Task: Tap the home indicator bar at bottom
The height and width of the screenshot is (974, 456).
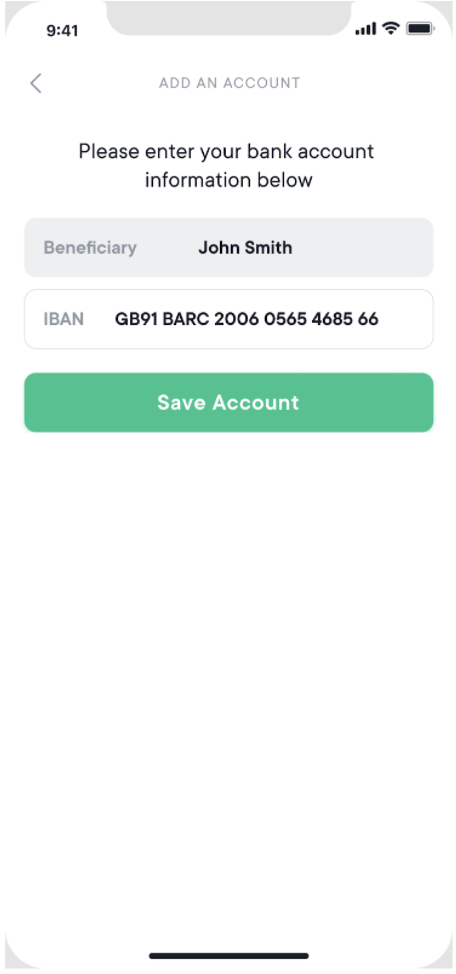Action: click(229, 956)
